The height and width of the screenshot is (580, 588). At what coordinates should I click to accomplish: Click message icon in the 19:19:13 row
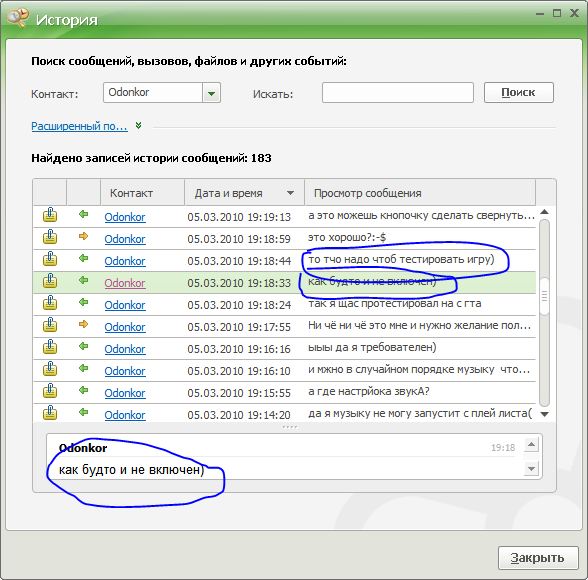50,215
